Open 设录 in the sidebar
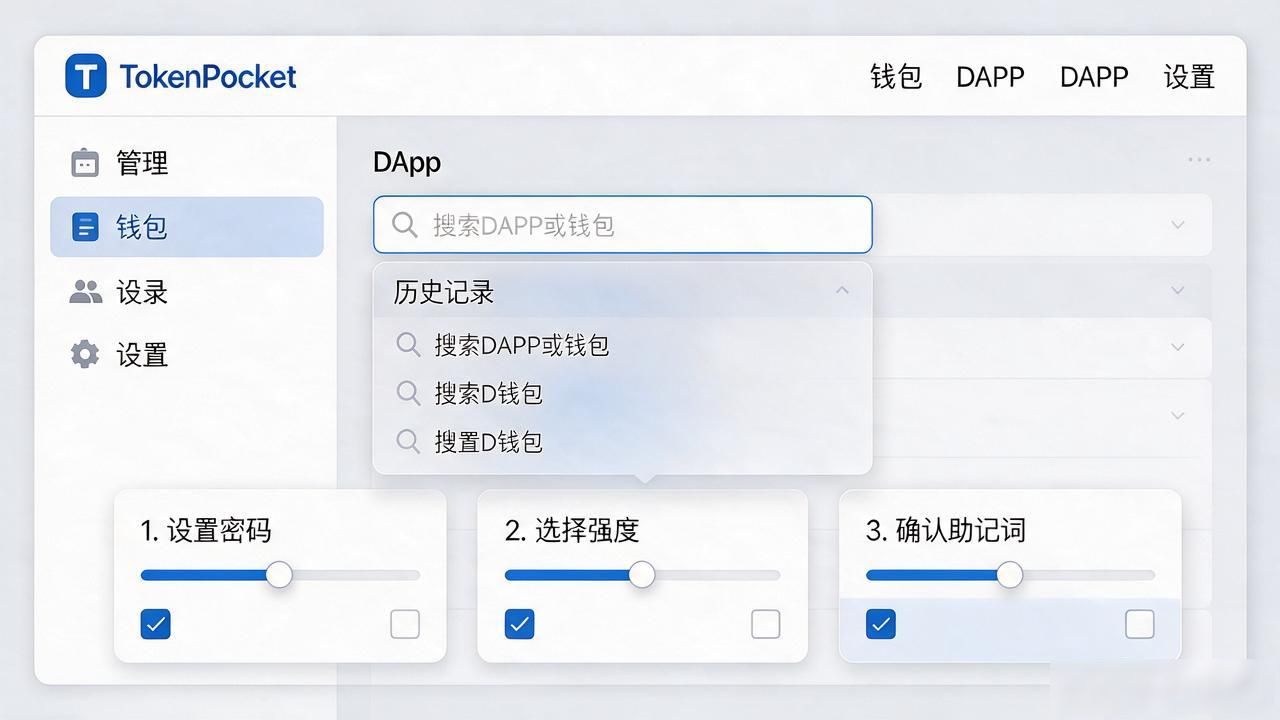 pos(187,292)
